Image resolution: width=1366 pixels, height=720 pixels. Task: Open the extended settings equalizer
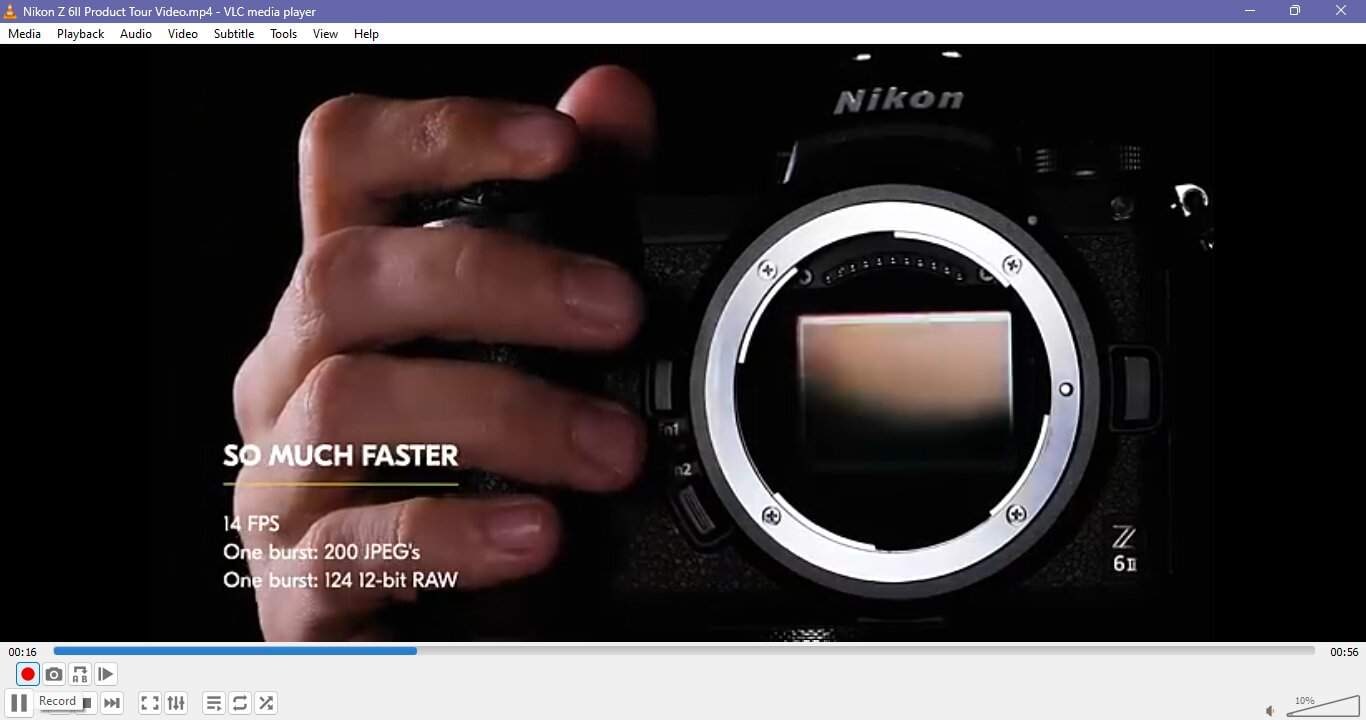176,702
